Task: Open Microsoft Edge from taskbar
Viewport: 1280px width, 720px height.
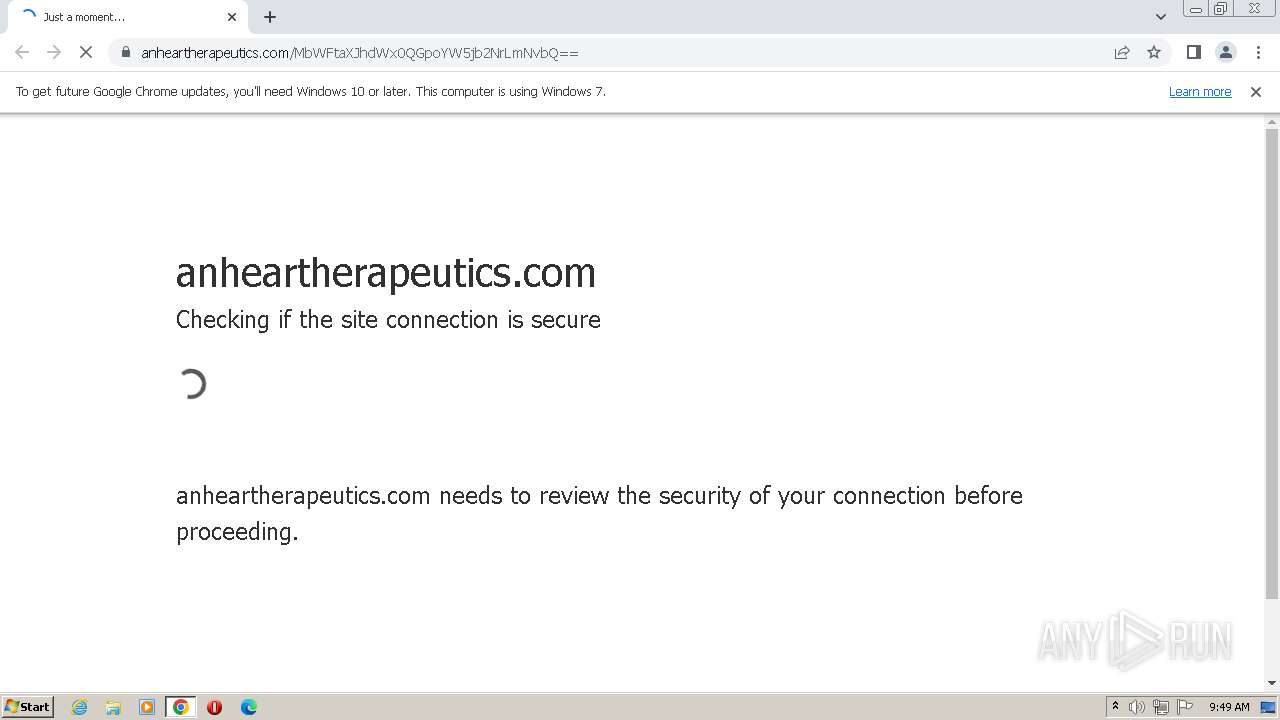Action: [x=249, y=707]
